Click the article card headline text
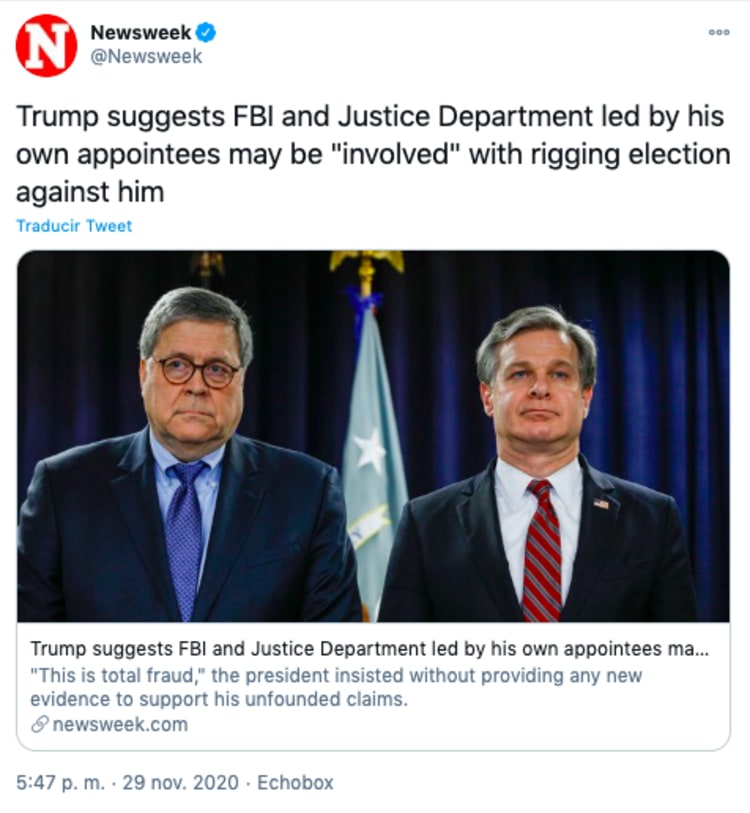 pos(368,648)
